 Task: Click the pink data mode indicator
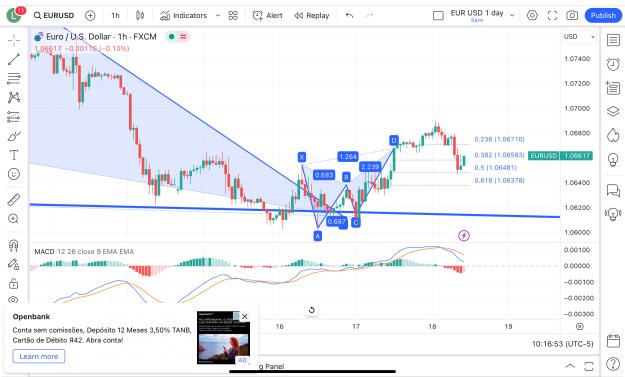[x=183, y=37]
